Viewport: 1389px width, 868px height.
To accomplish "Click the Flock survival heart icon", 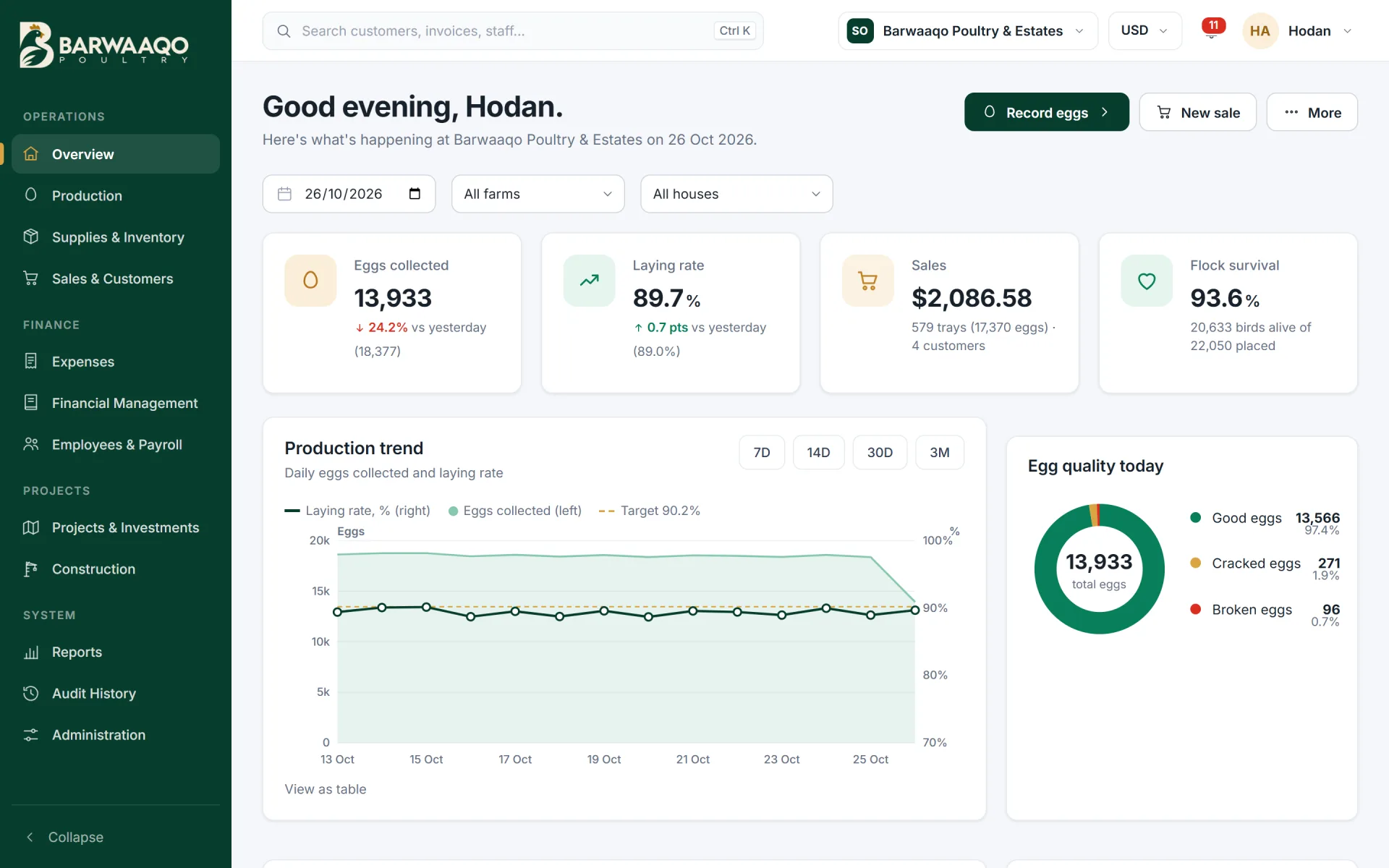I will point(1147,281).
